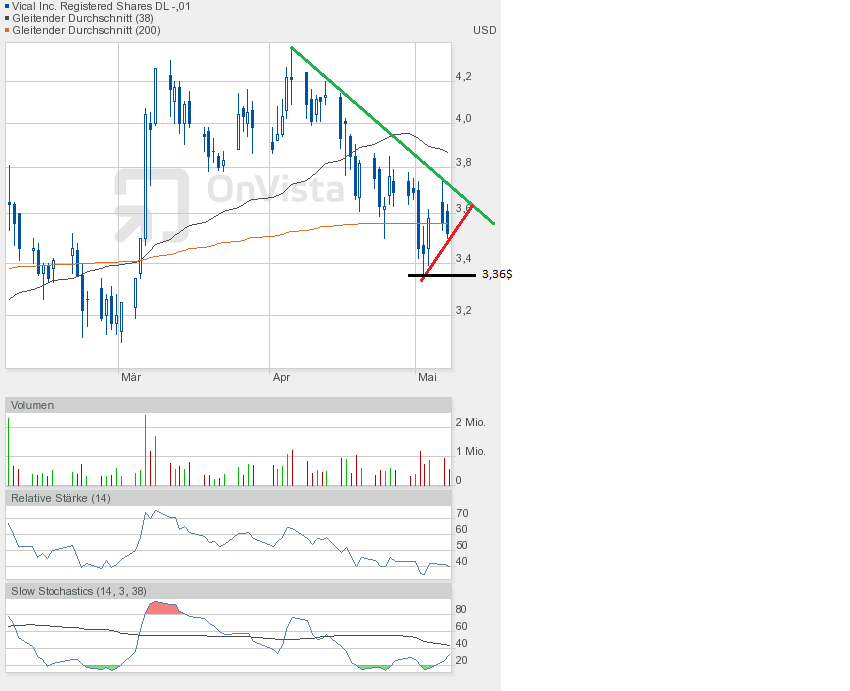Click the USD currency label
Screen dimensions: 850x691
[x=484, y=30]
